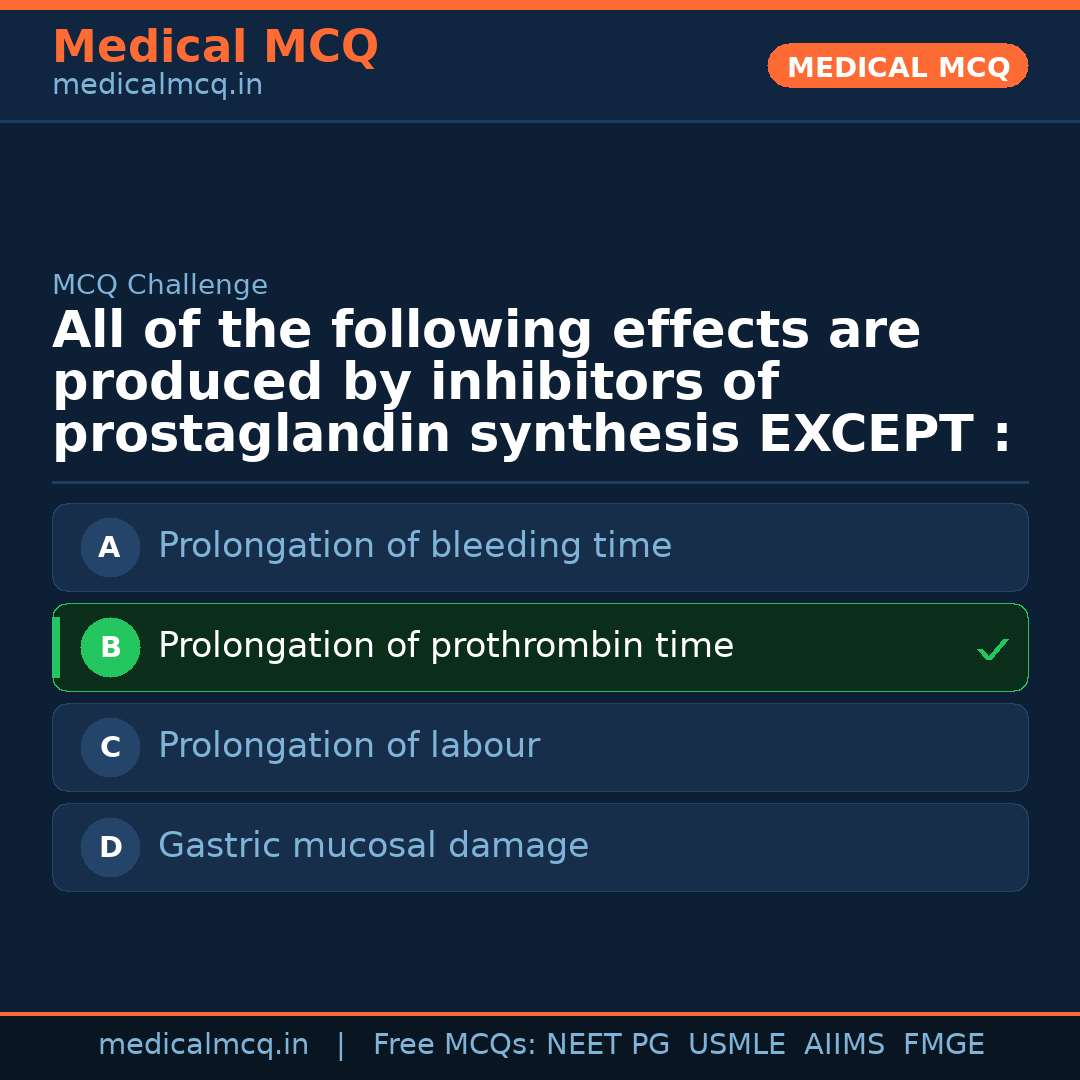Choose the 'Prolongation of labour' option
Screen dimensions: 1080x1080
(349, 746)
